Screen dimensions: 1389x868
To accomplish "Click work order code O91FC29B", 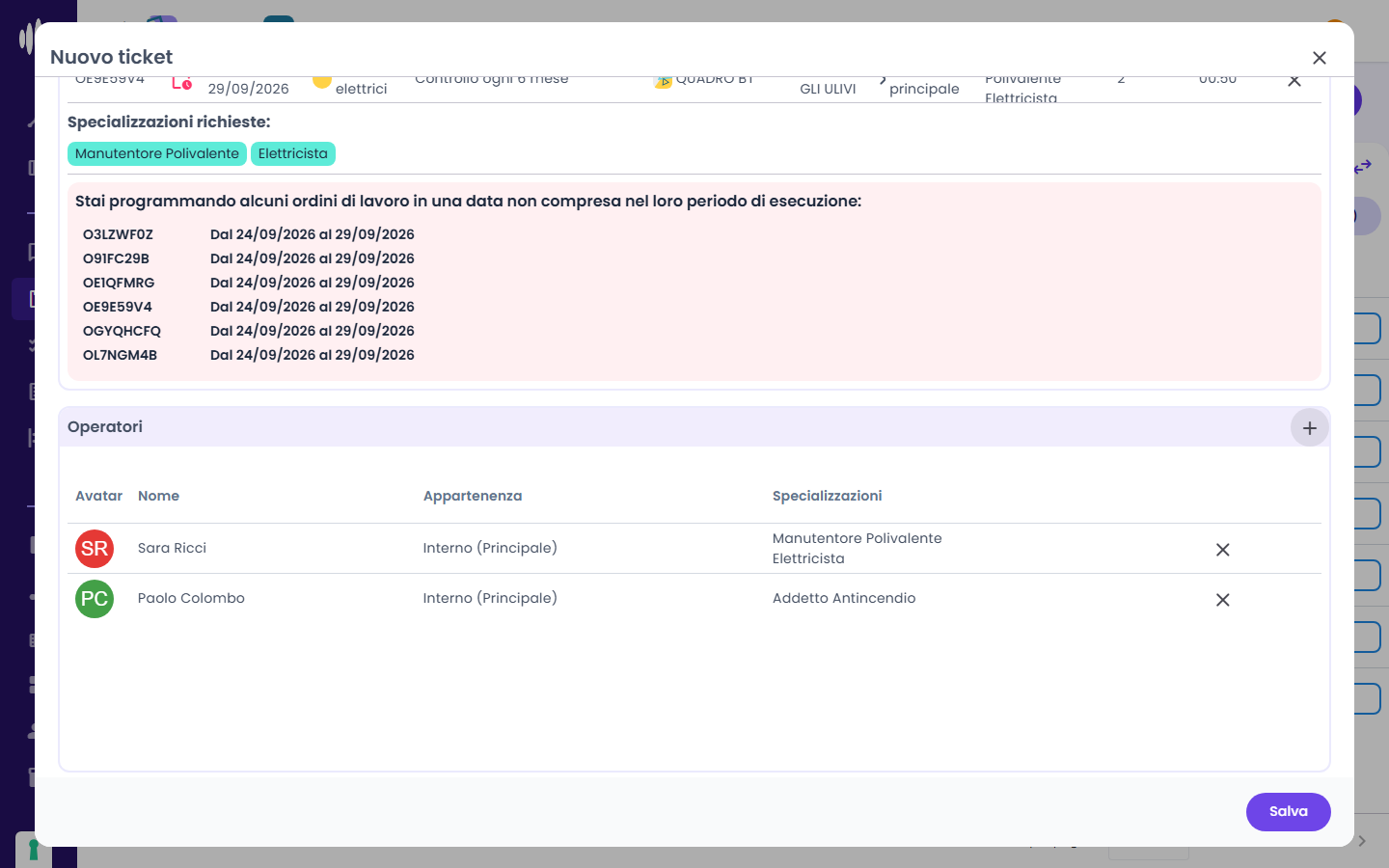I will tap(116, 258).
